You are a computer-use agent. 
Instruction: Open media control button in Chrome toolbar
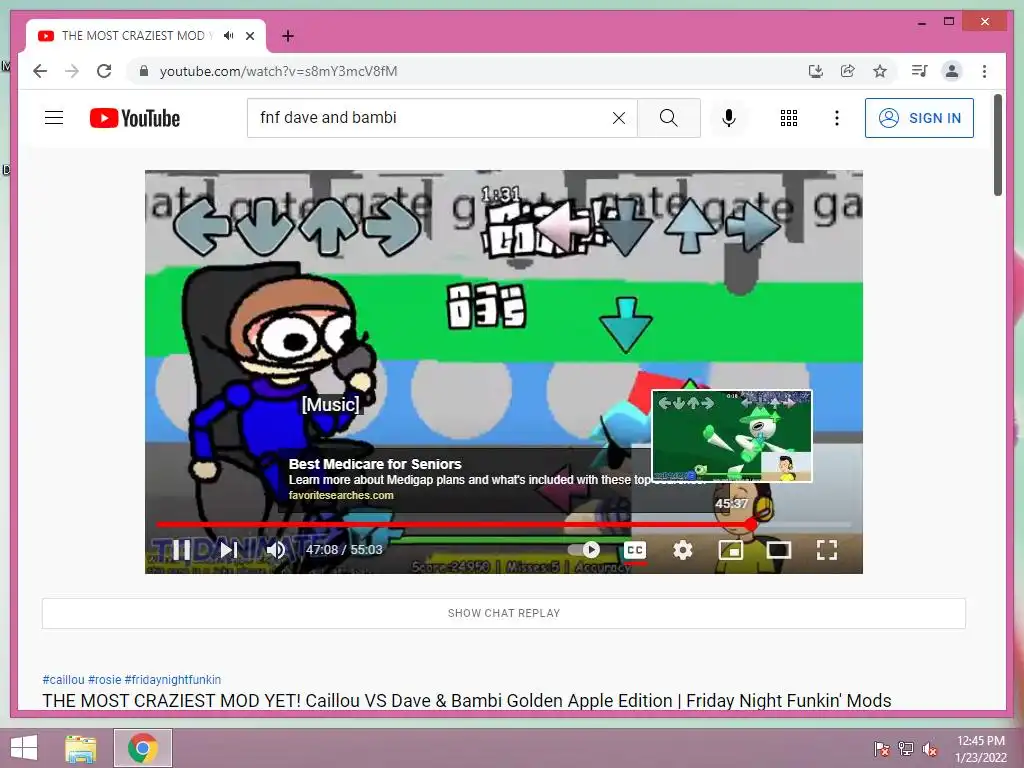(920, 71)
